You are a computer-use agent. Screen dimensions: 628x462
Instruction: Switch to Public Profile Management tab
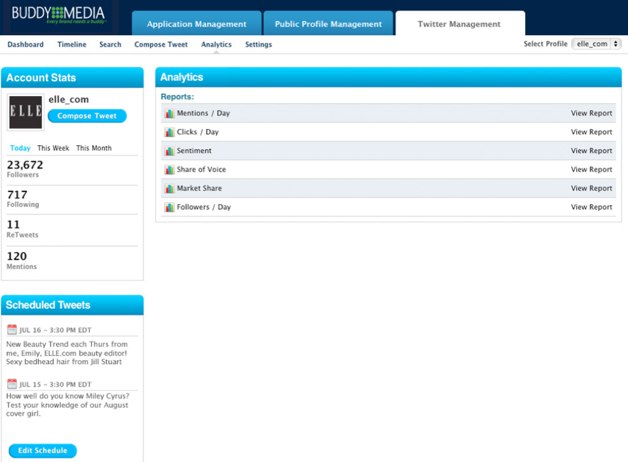(x=328, y=24)
